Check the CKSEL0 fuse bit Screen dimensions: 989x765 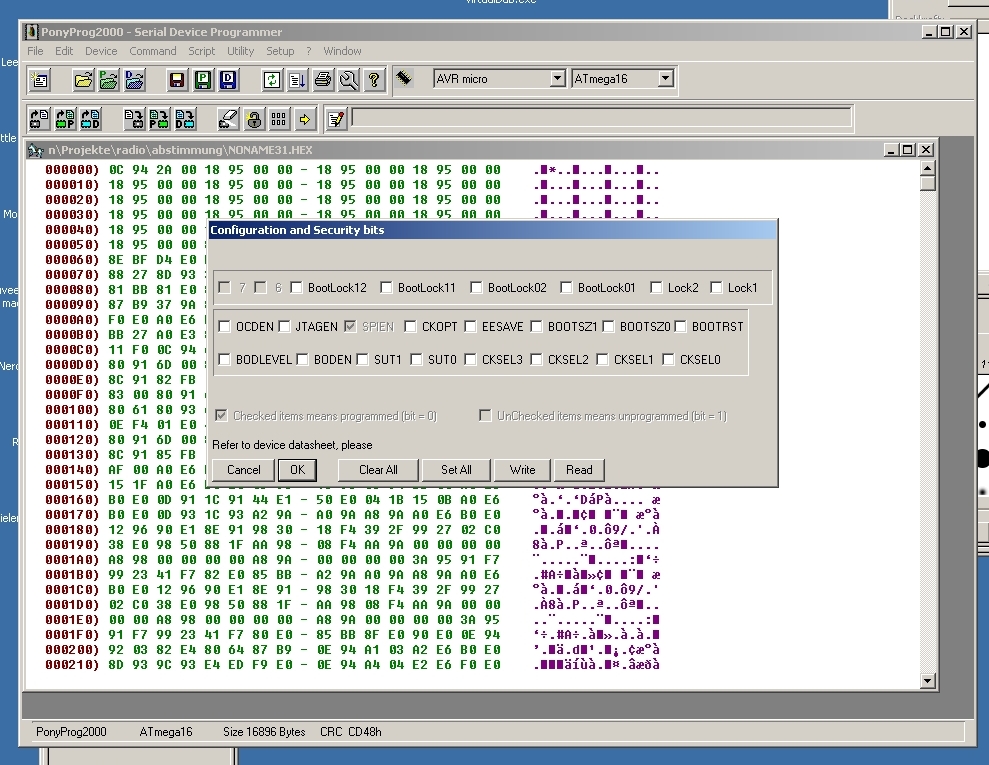669,359
